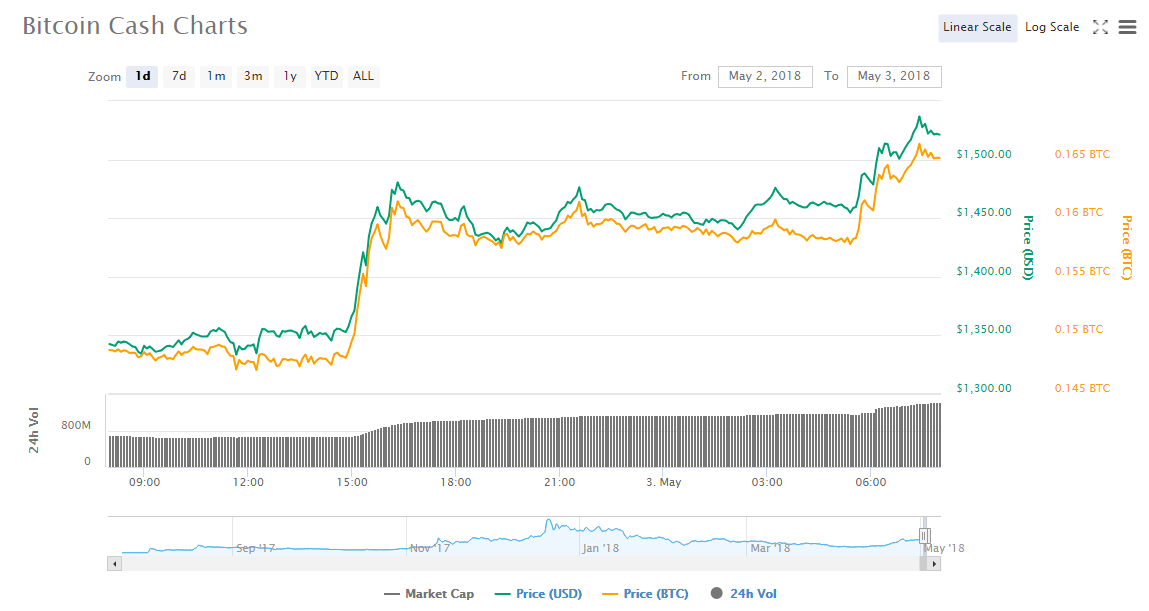Edit the To date field
Image resolution: width=1149 pixels, height=611 pixels.
pos(894,76)
